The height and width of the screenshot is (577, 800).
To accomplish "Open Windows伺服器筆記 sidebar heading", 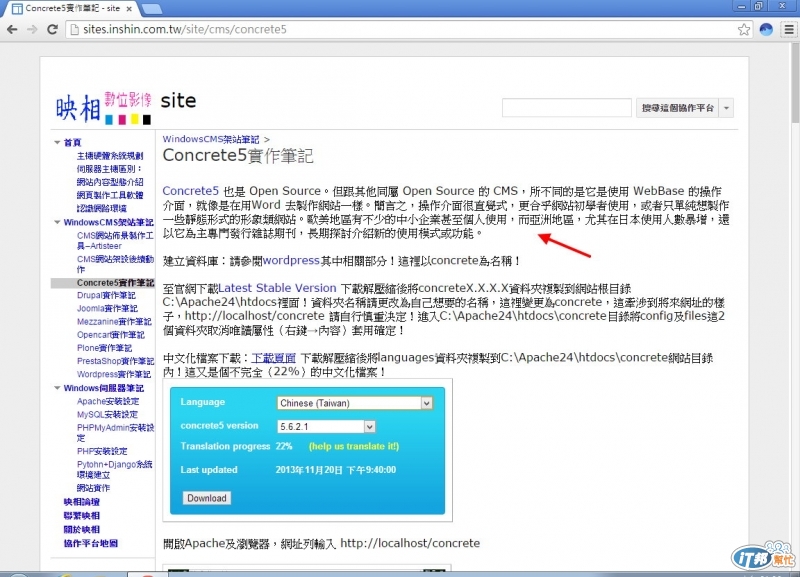I will pos(104,388).
